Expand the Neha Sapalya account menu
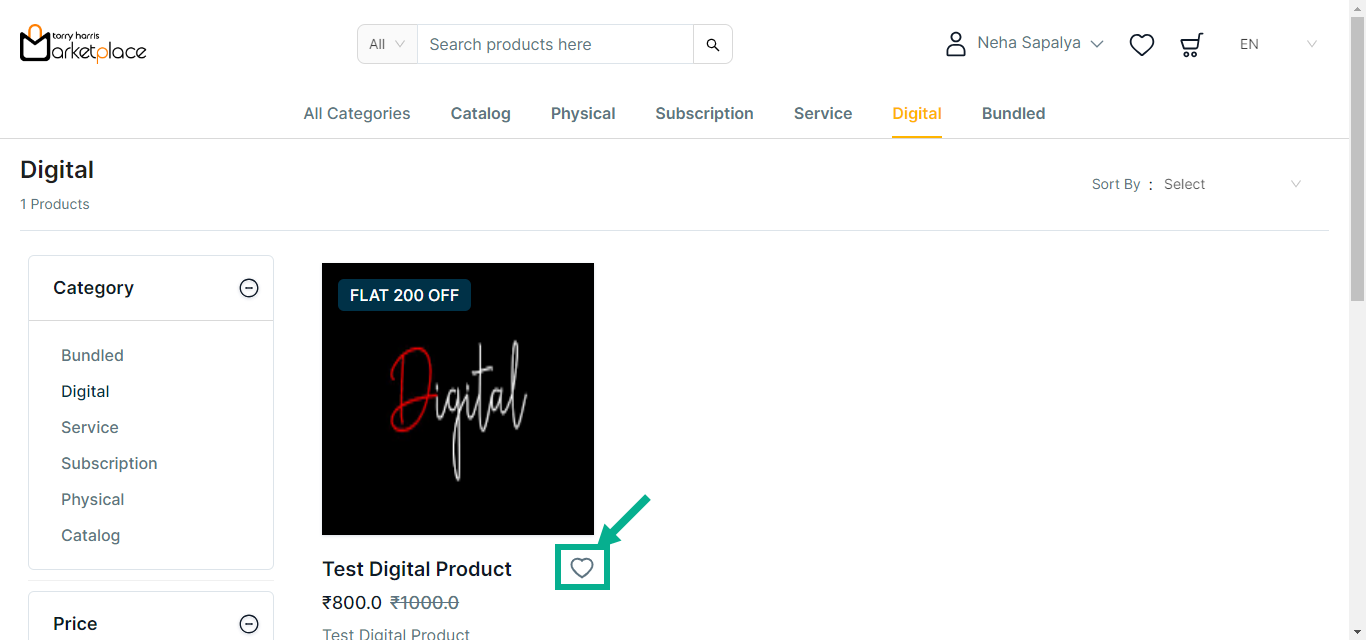 pos(1040,44)
